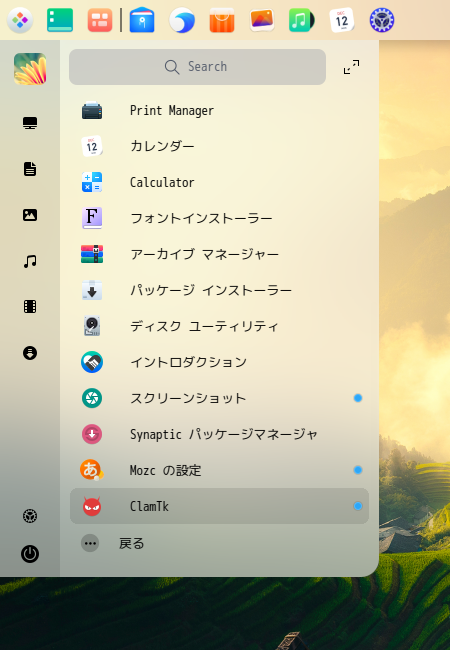The image size is (450, 650).
Task: Open Music folder from launcher sidebar
Action: pos(30,261)
